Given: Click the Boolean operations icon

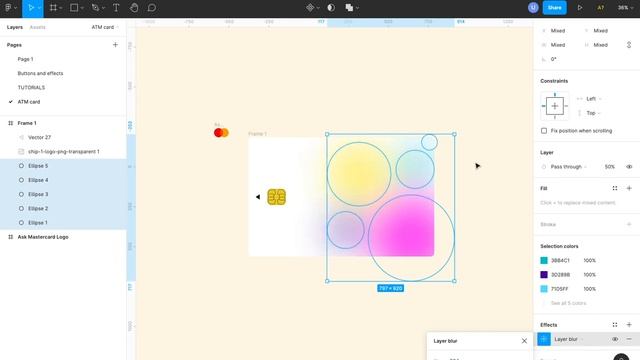Looking at the screenshot, I should pyautogui.click(x=349, y=8).
